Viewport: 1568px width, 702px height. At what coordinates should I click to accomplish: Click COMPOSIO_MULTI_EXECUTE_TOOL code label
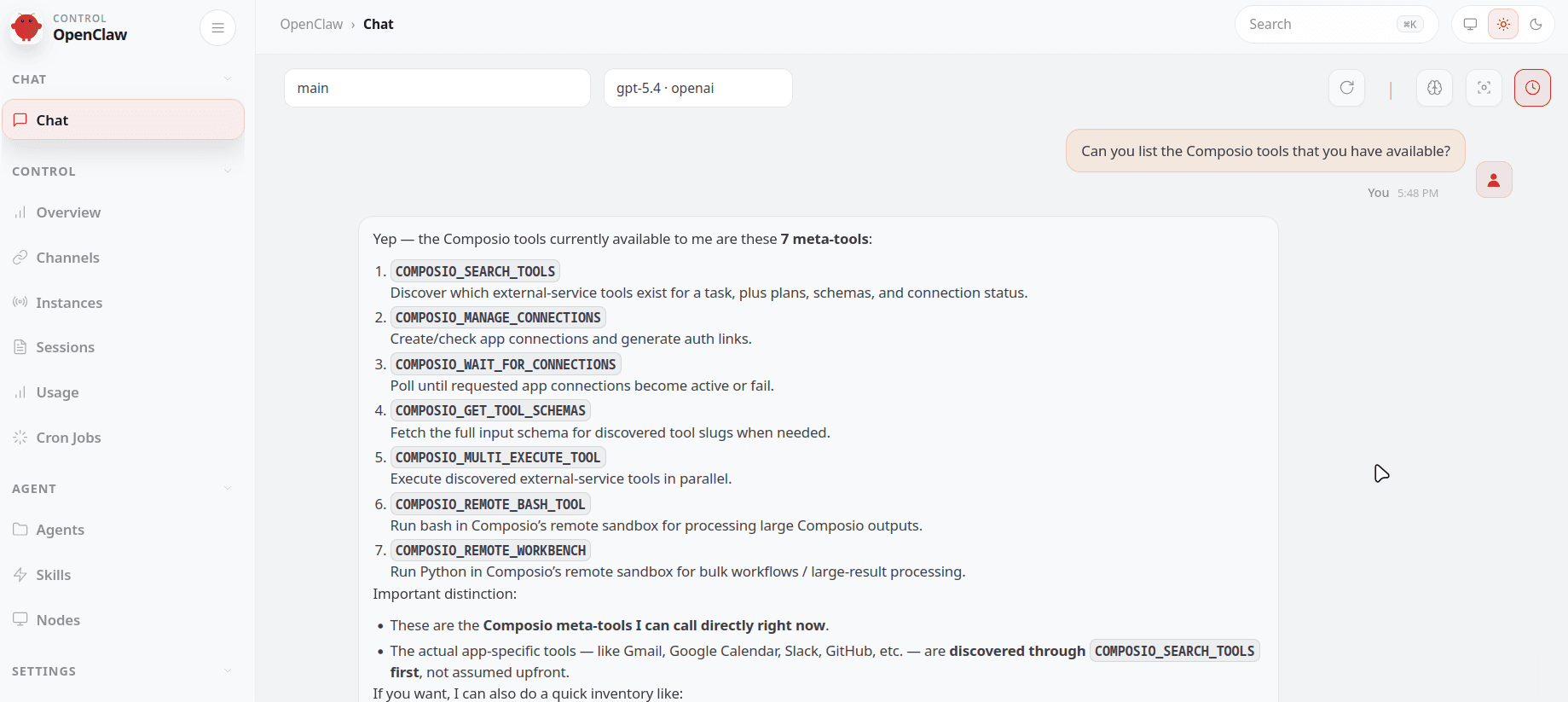tap(498, 457)
